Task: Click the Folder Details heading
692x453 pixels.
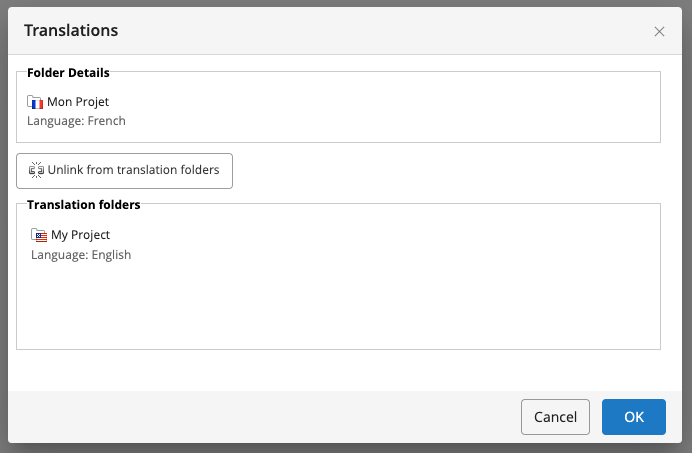Action: (68, 73)
